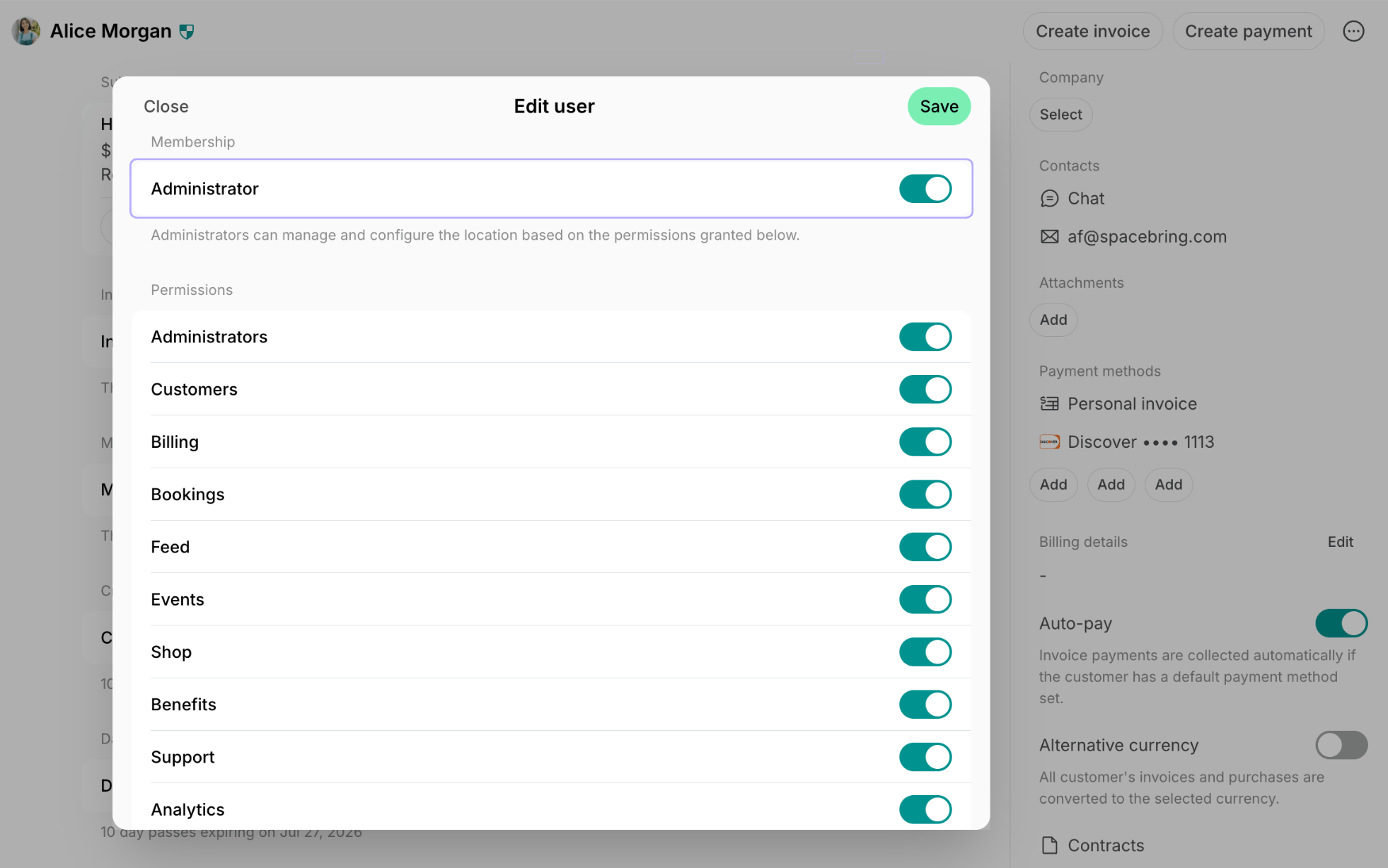Toggle the Administrator membership switch
The width and height of the screenshot is (1388, 868).
[925, 189]
